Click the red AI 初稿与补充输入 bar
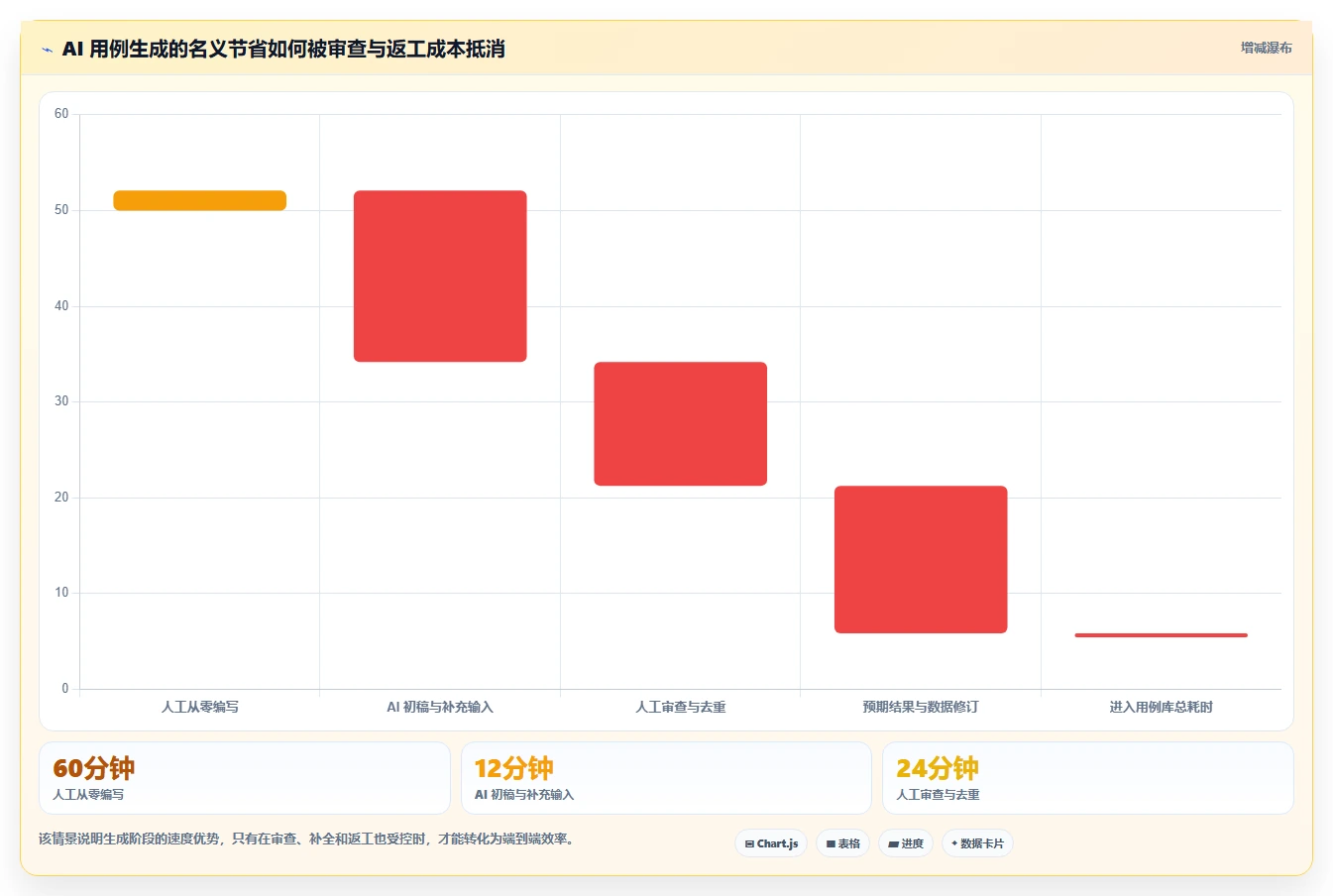This screenshot has height=896, width=1333. click(x=440, y=276)
